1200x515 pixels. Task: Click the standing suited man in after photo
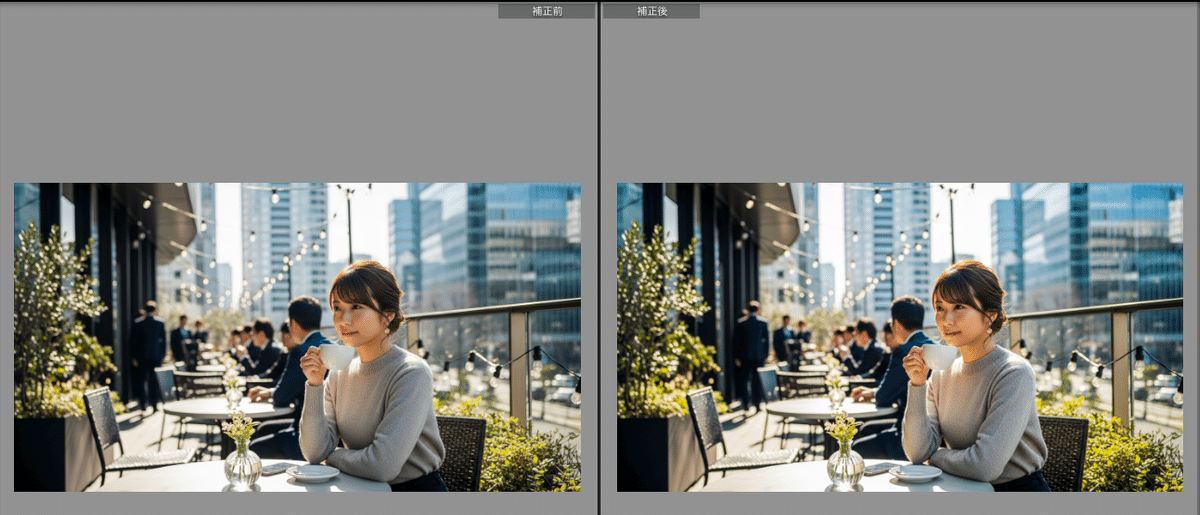click(x=752, y=350)
